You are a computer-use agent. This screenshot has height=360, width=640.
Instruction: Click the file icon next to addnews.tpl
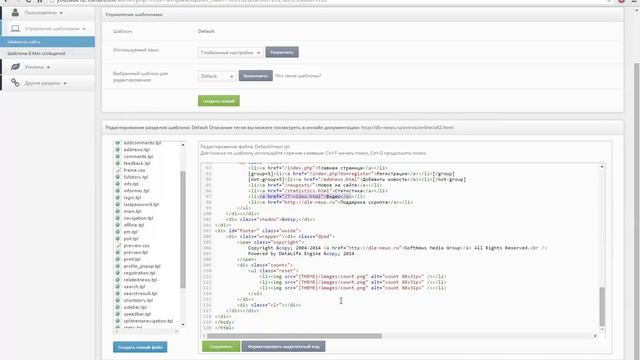coord(118,150)
